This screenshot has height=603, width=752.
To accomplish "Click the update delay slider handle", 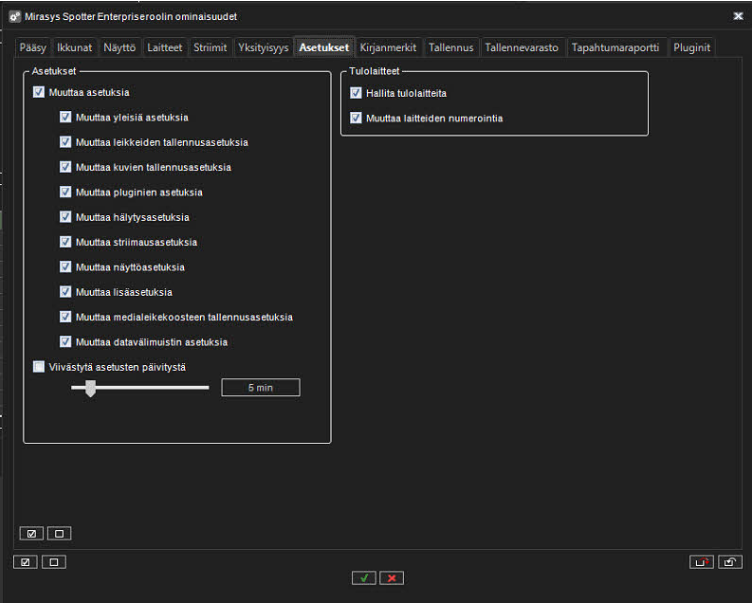I will coord(90,388).
